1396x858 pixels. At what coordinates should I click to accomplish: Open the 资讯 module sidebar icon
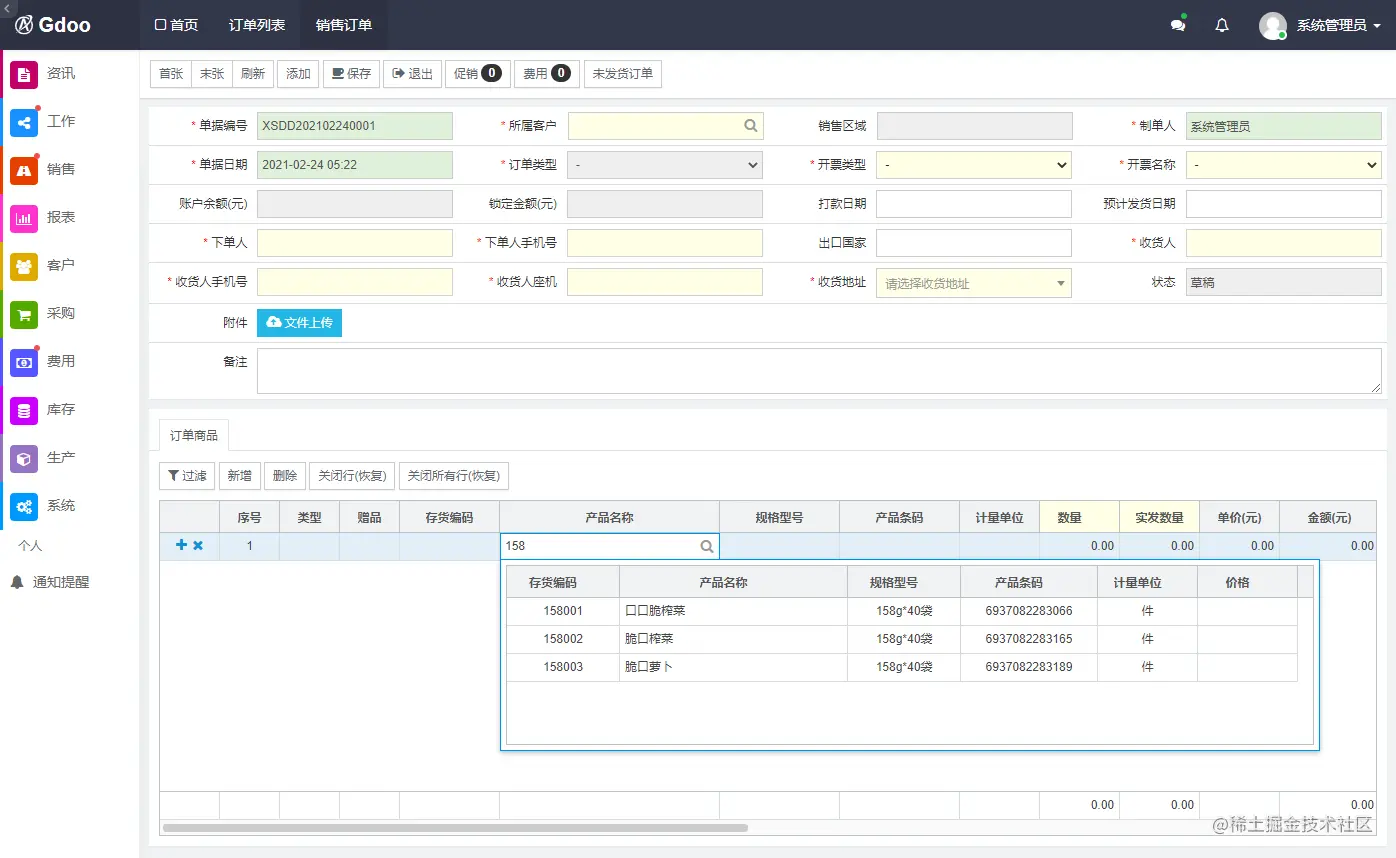coord(24,74)
